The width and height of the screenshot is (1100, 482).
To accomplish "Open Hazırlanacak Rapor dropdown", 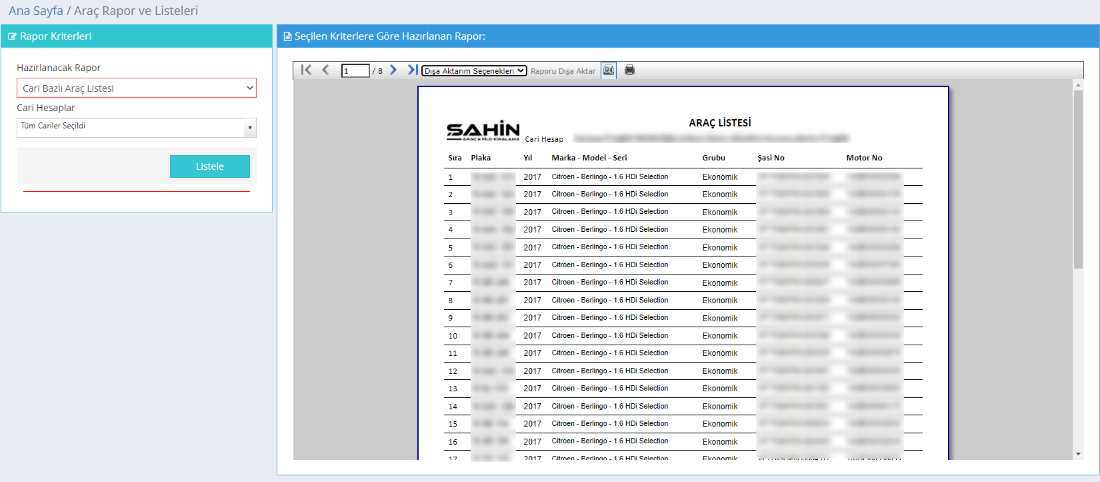I will click(x=137, y=88).
